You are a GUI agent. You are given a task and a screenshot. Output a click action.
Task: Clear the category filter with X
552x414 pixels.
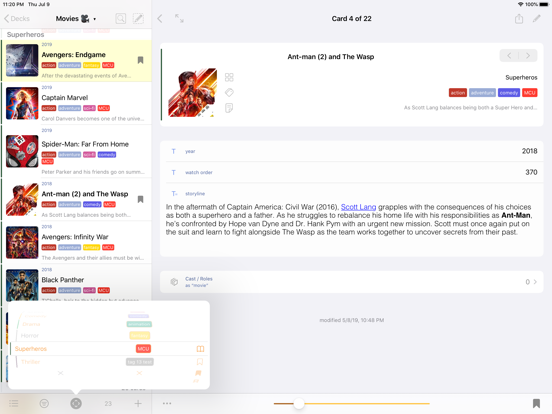[61, 373]
